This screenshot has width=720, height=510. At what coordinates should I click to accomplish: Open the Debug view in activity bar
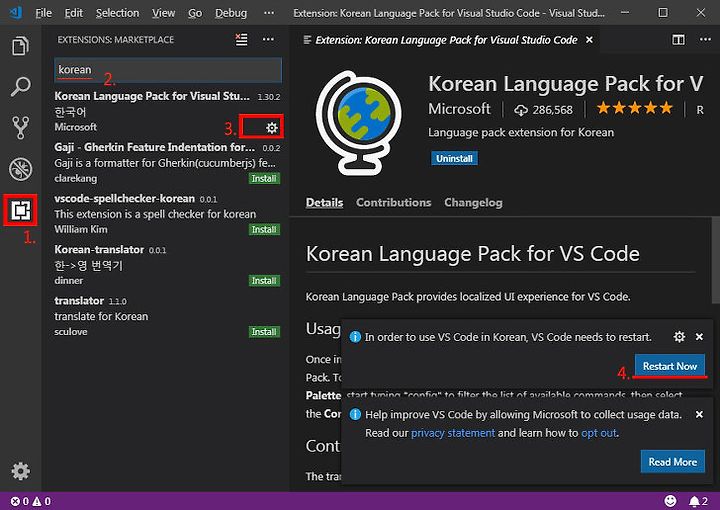tap(20, 169)
